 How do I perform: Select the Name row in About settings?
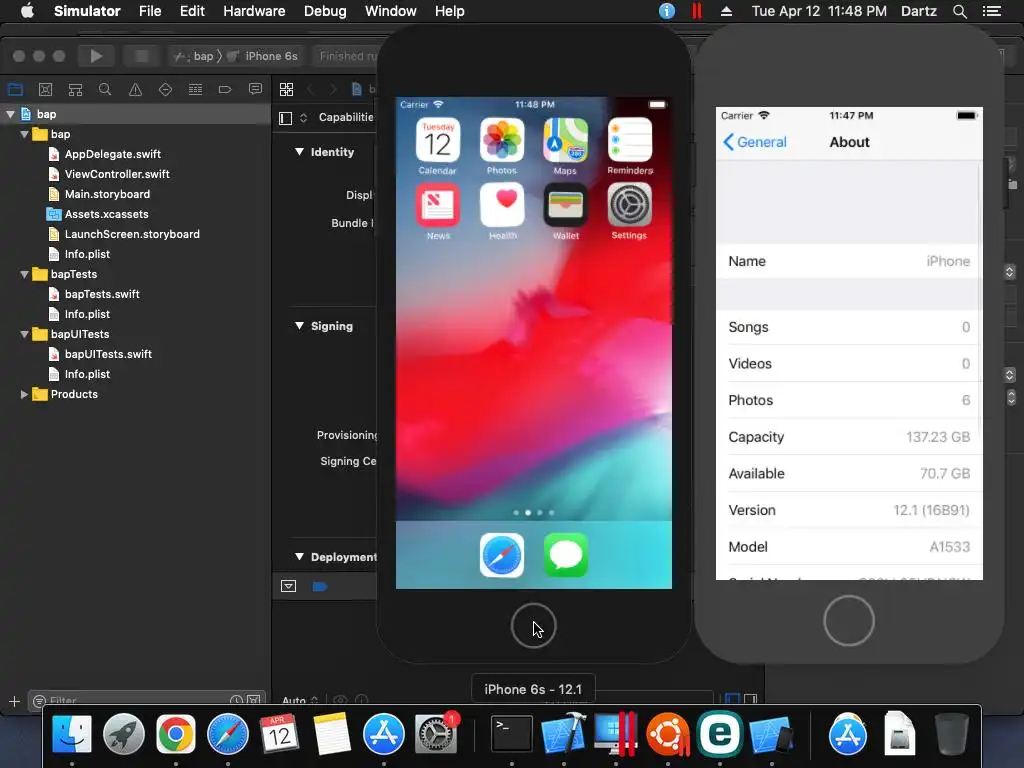[848, 261]
